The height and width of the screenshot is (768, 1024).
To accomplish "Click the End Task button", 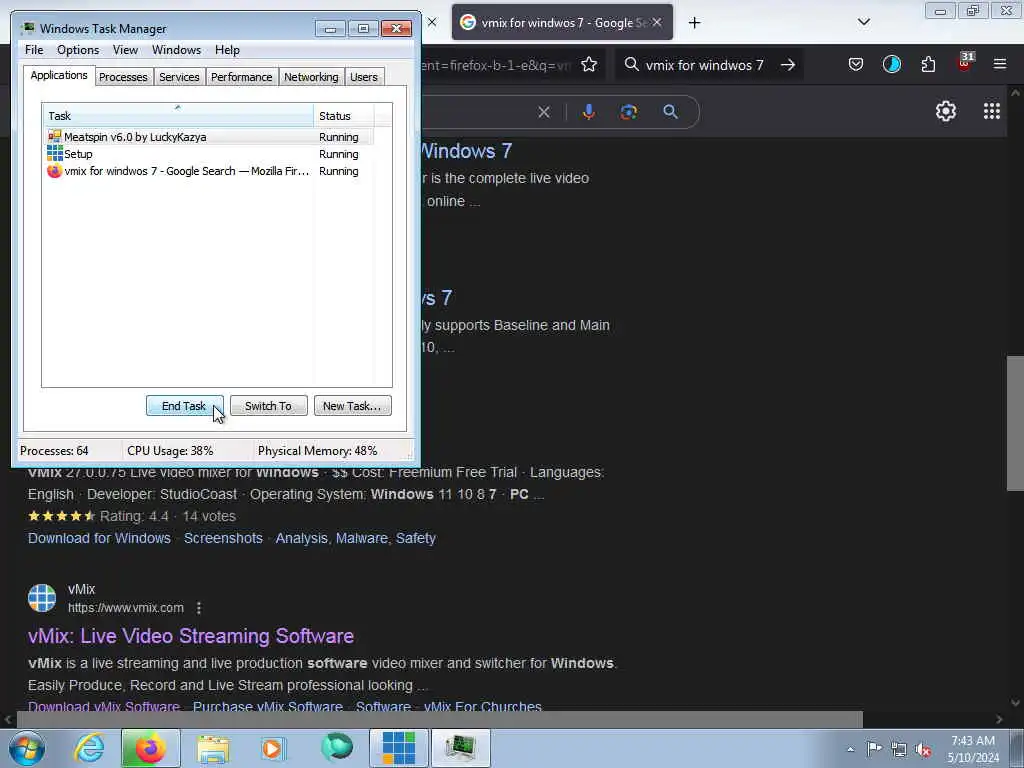I will 184,406.
